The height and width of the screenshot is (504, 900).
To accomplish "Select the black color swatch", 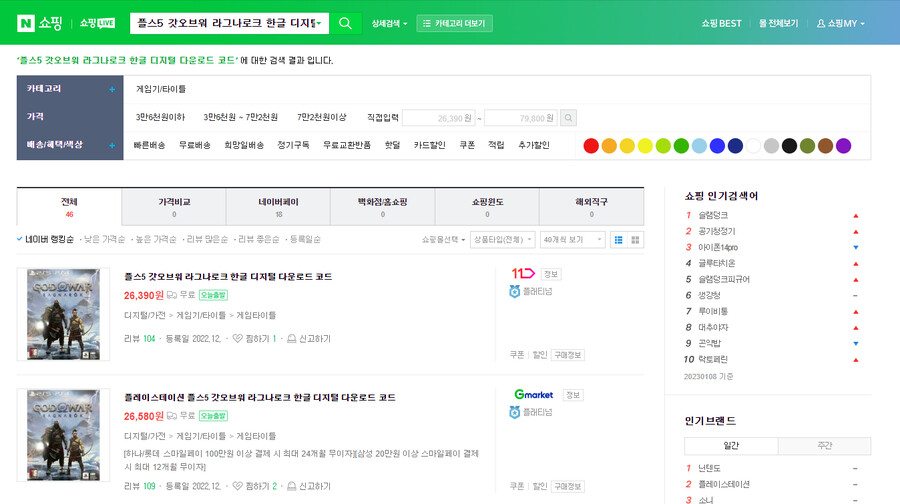I will click(x=789, y=146).
